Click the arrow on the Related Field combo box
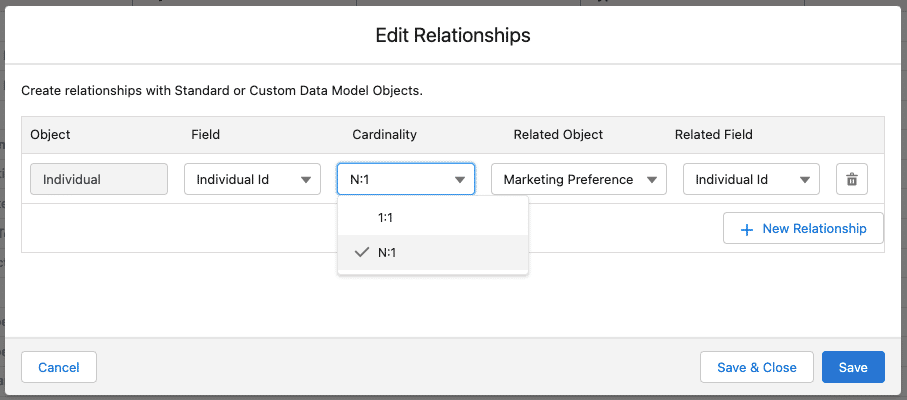Screen dimensions: 907x400 pos(805,180)
